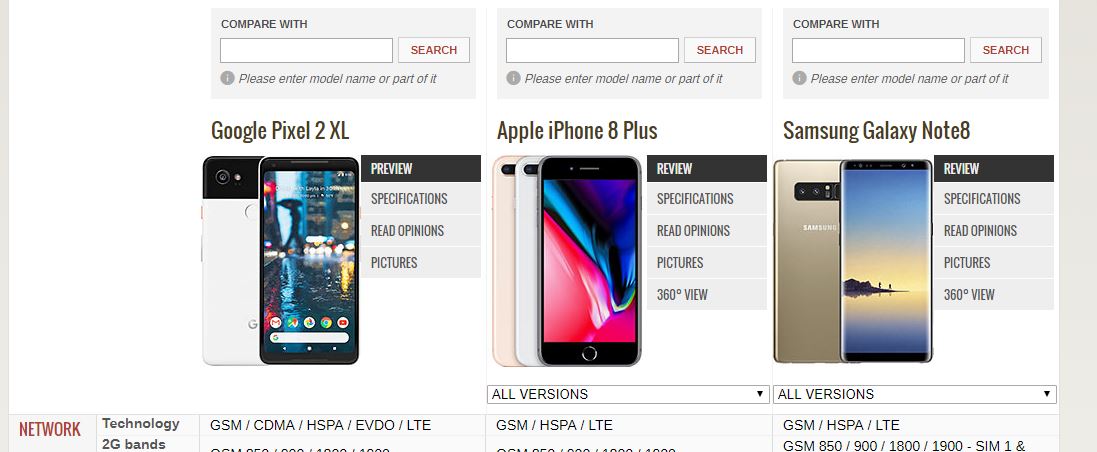This screenshot has width=1097, height=452.
Task: Click the info icon under iPhone compare box
Action: click(514, 78)
